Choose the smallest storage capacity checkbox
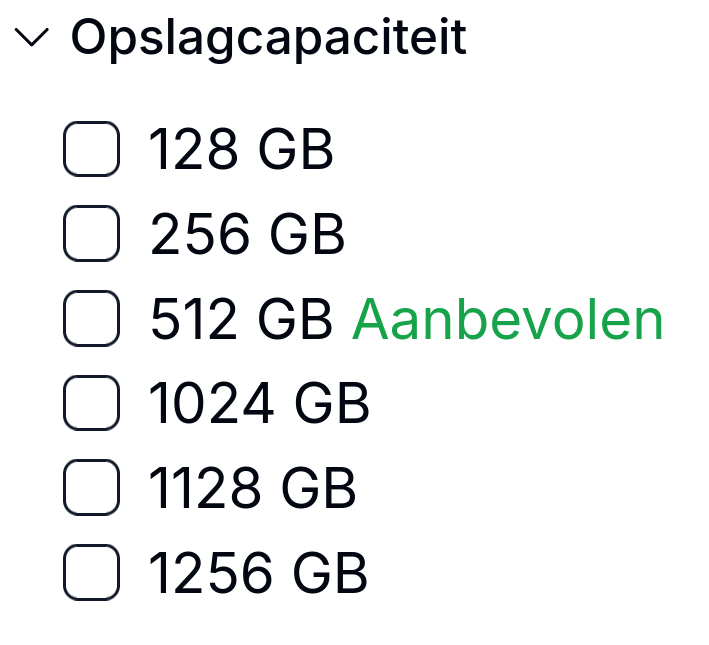Viewport: 709px width, 645px height. (x=92, y=150)
